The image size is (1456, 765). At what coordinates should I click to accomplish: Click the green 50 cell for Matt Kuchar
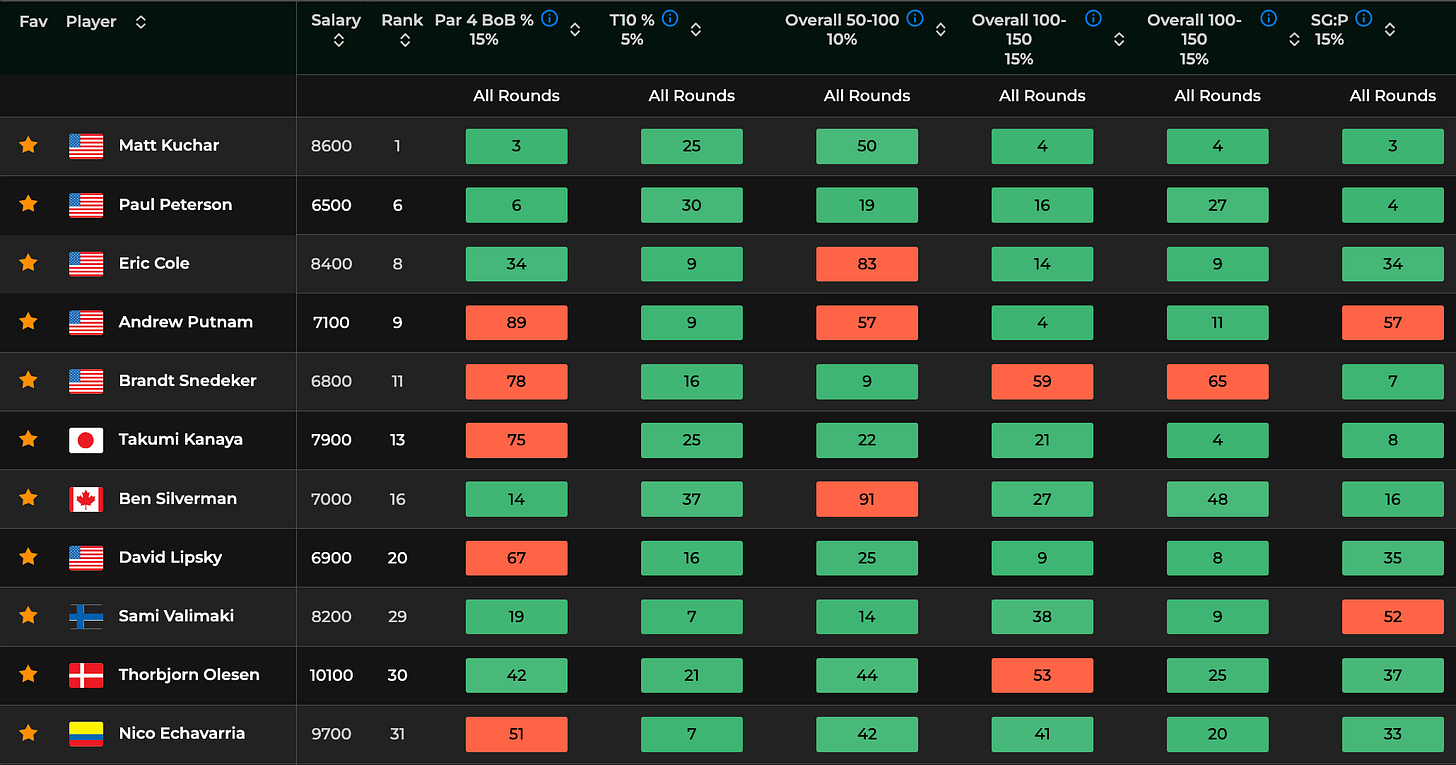coord(867,146)
